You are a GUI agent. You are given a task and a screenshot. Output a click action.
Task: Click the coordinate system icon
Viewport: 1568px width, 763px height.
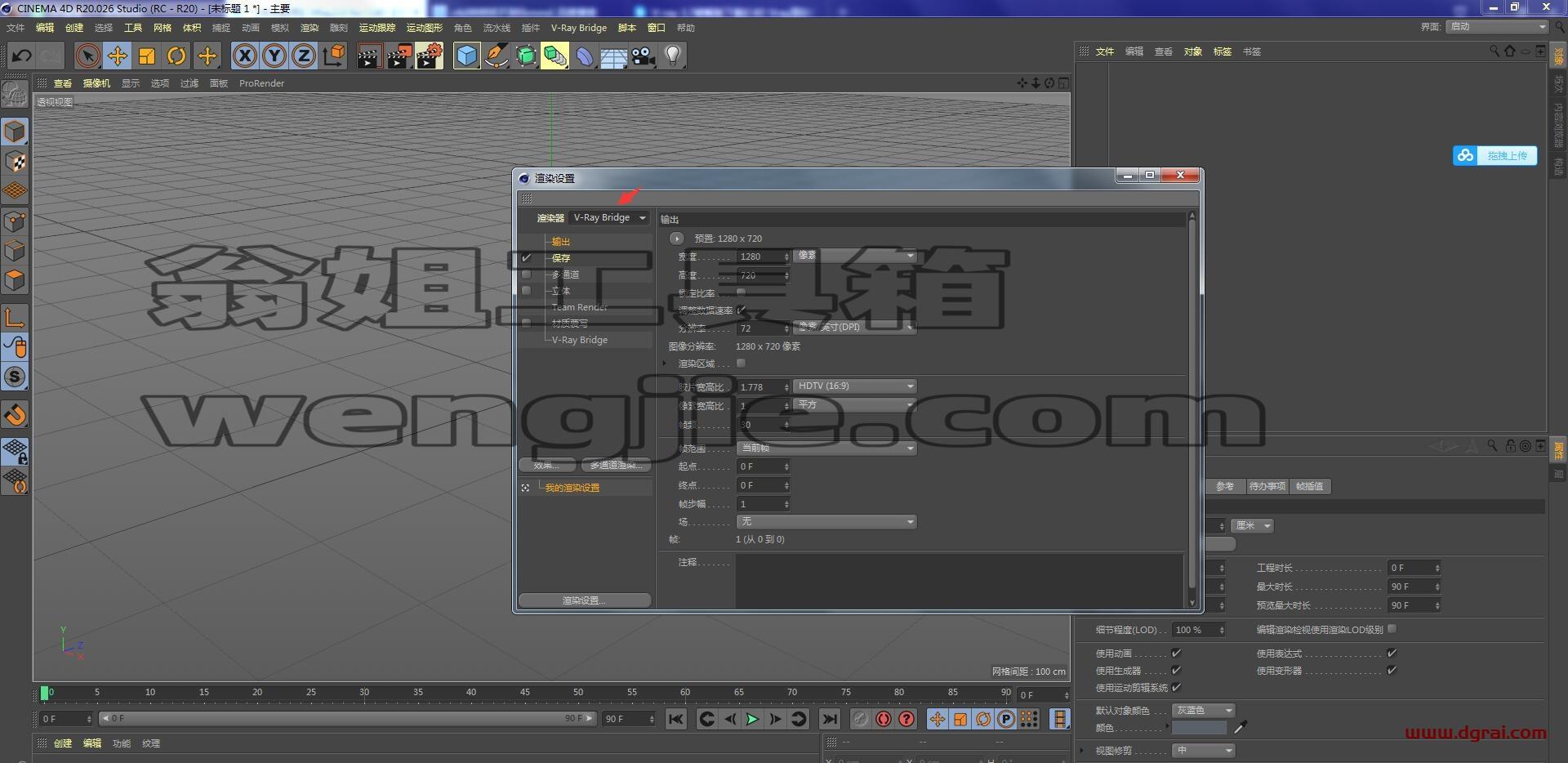pyautogui.click(x=334, y=56)
